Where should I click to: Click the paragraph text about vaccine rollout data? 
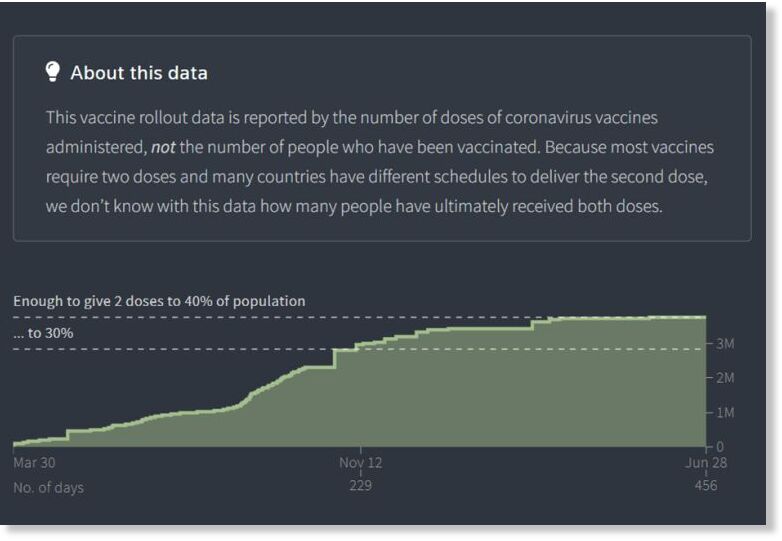[380, 162]
